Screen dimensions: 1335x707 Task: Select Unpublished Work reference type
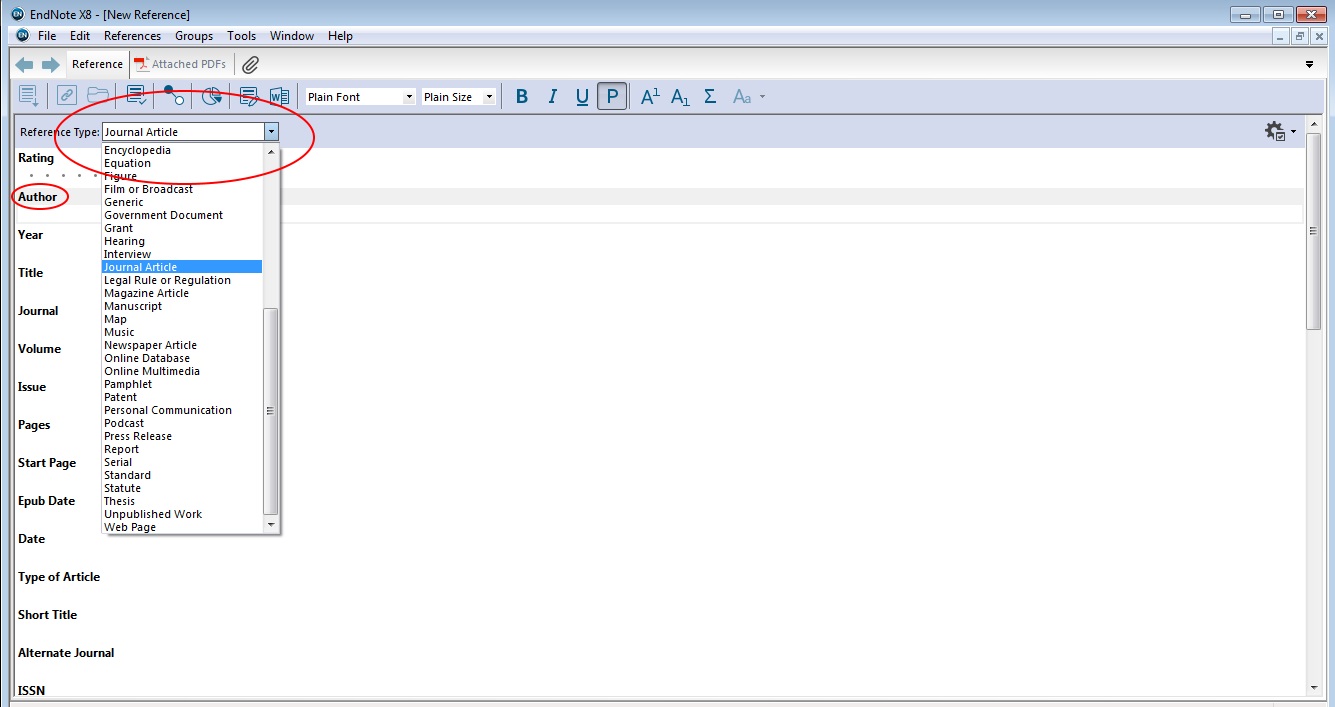pos(153,514)
